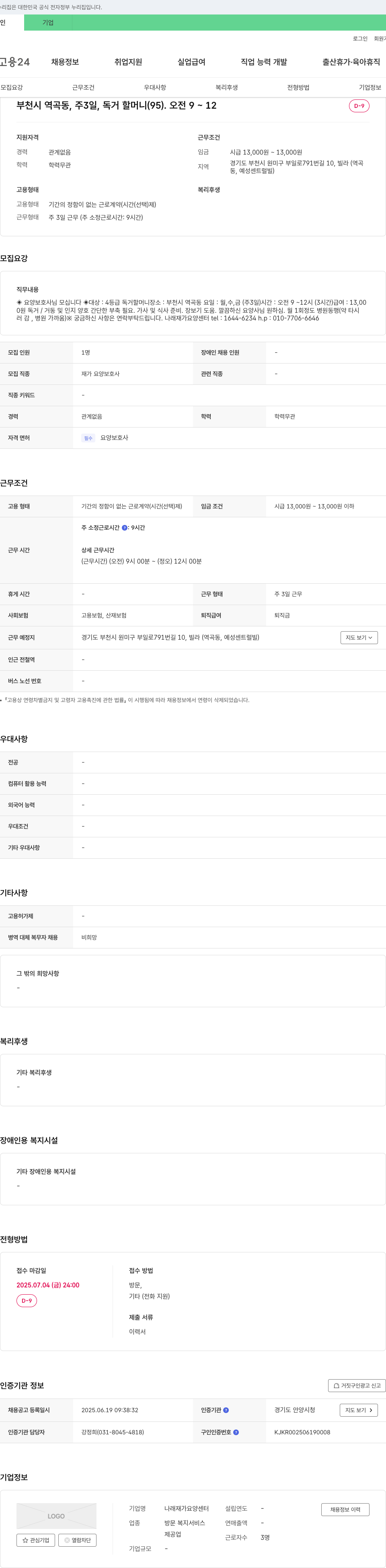Image resolution: width=386 pixels, height=1568 pixels.
Task: Click the 사회보험 value 고용보험, 산재보험
Action: 104,616
